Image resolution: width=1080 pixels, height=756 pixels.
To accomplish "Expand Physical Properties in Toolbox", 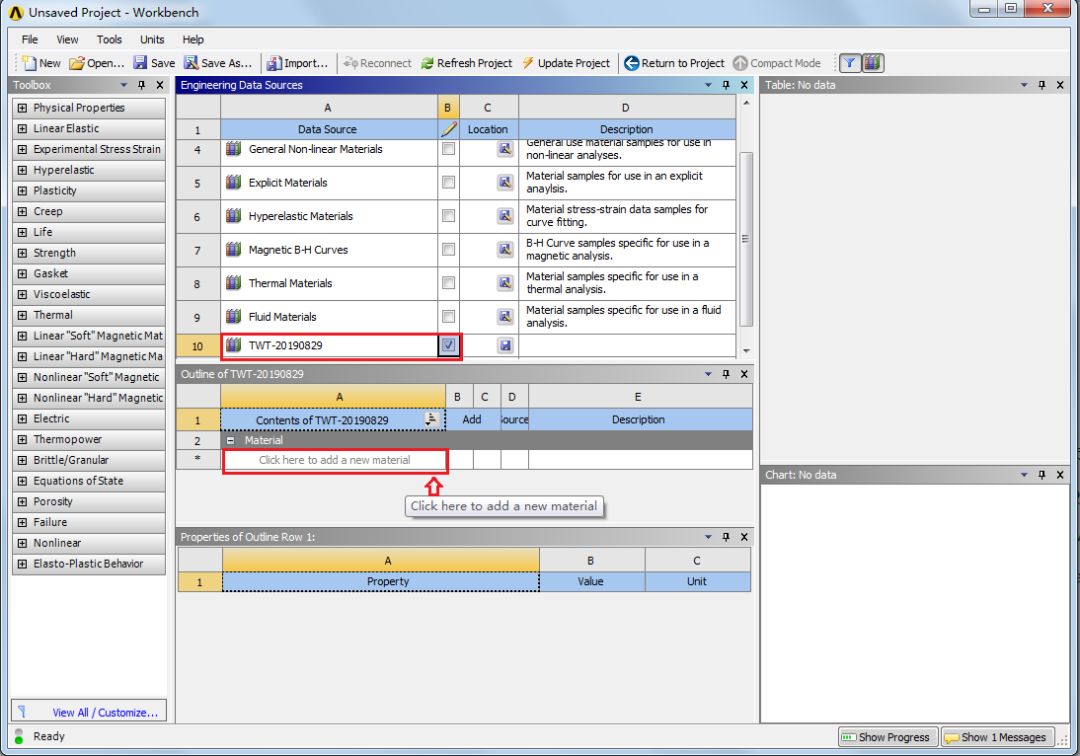I will (22, 107).
